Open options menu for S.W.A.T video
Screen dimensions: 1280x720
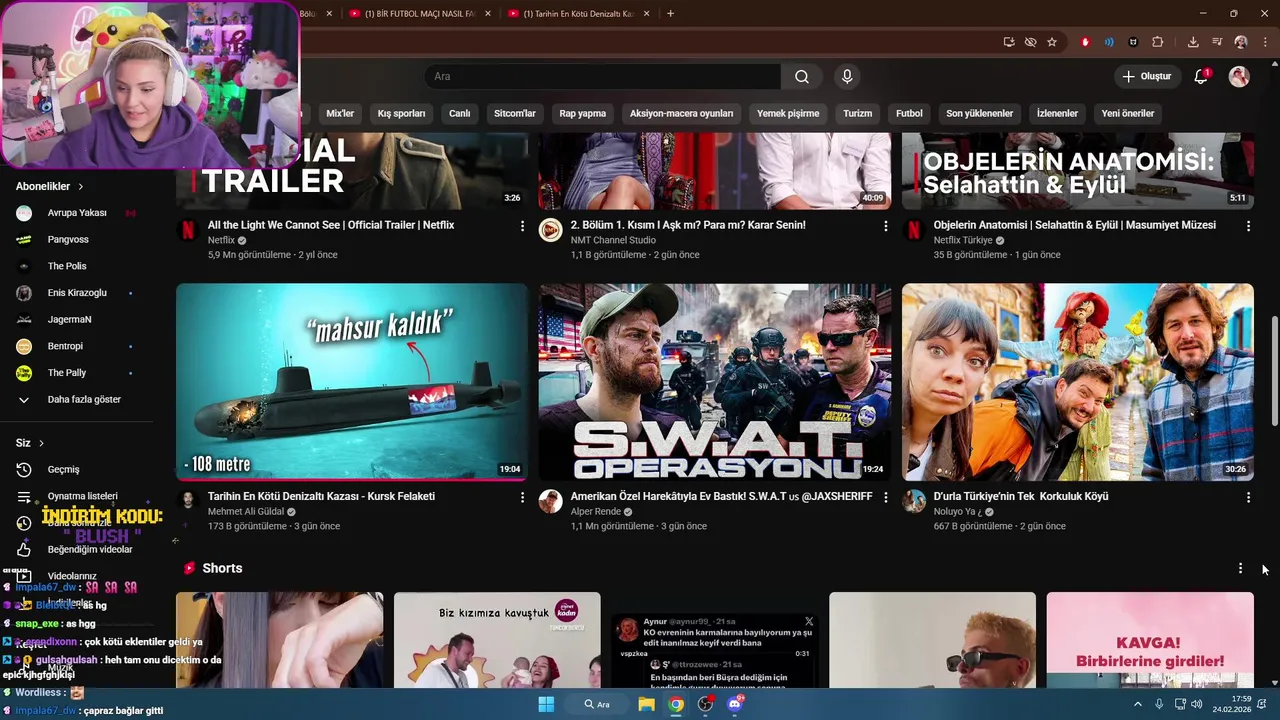tap(885, 497)
